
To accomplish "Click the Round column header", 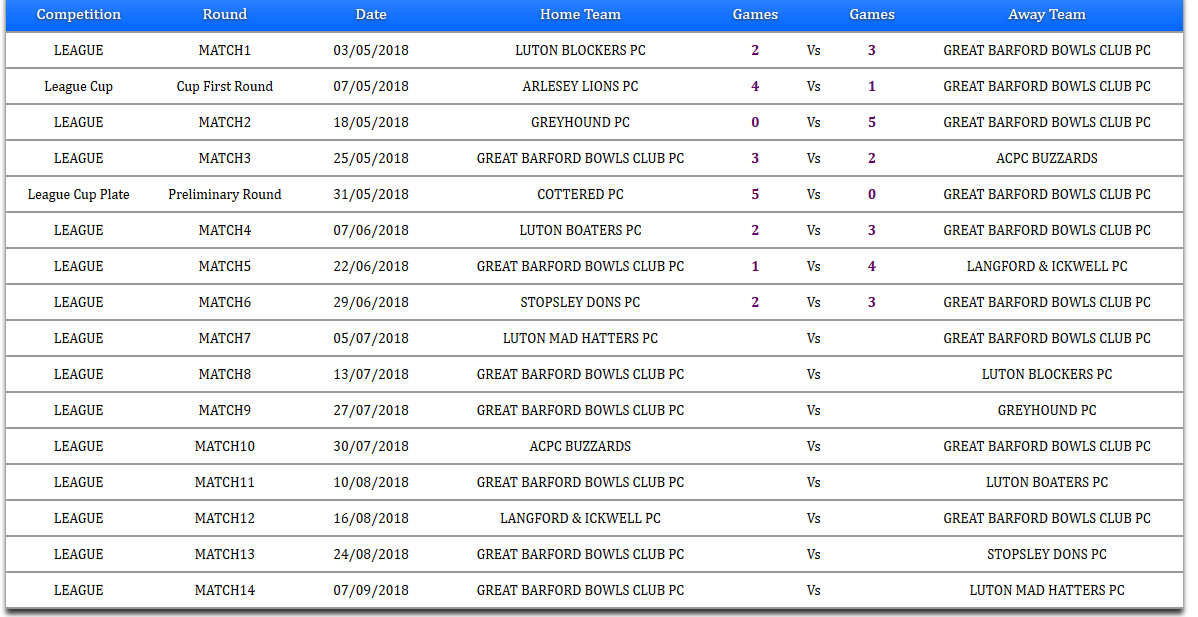I will 225,15.
